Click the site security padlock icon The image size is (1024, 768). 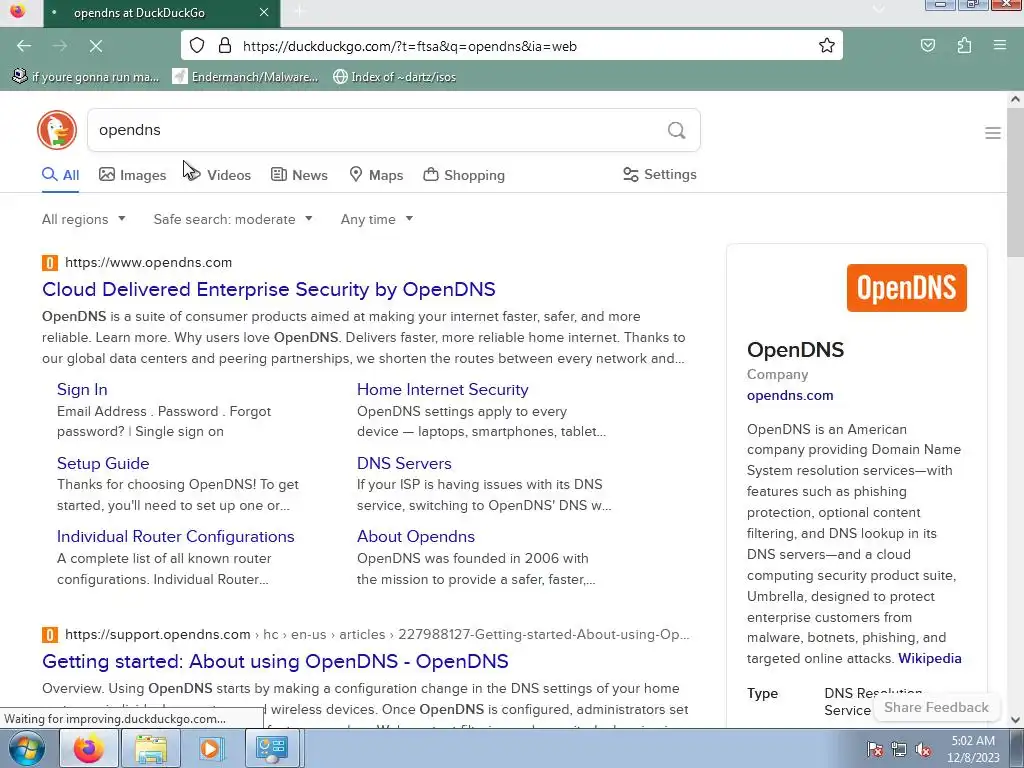pyautogui.click(x=225, y=46)
